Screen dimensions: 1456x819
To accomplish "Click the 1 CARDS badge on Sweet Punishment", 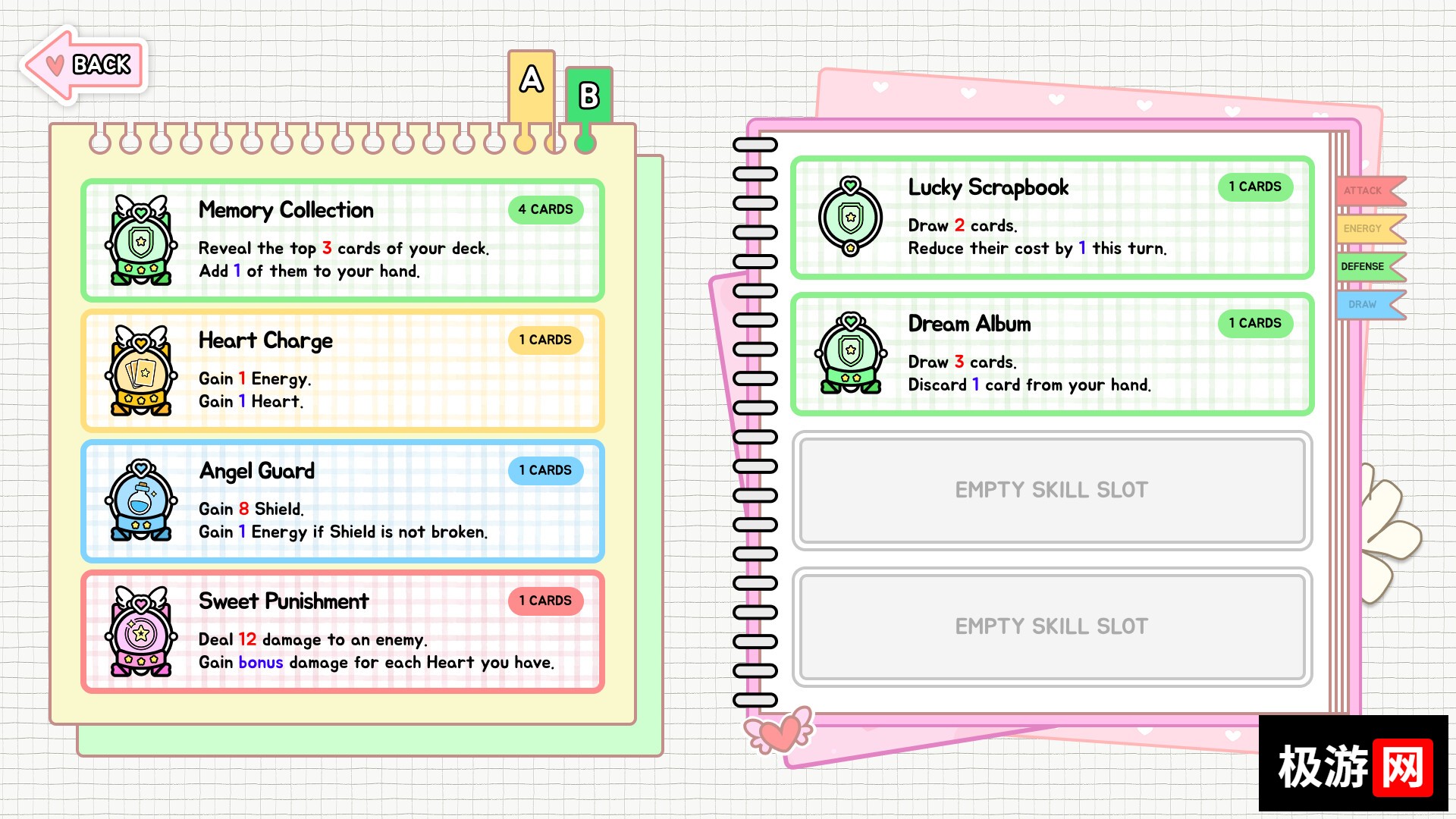I will (546, 601).
